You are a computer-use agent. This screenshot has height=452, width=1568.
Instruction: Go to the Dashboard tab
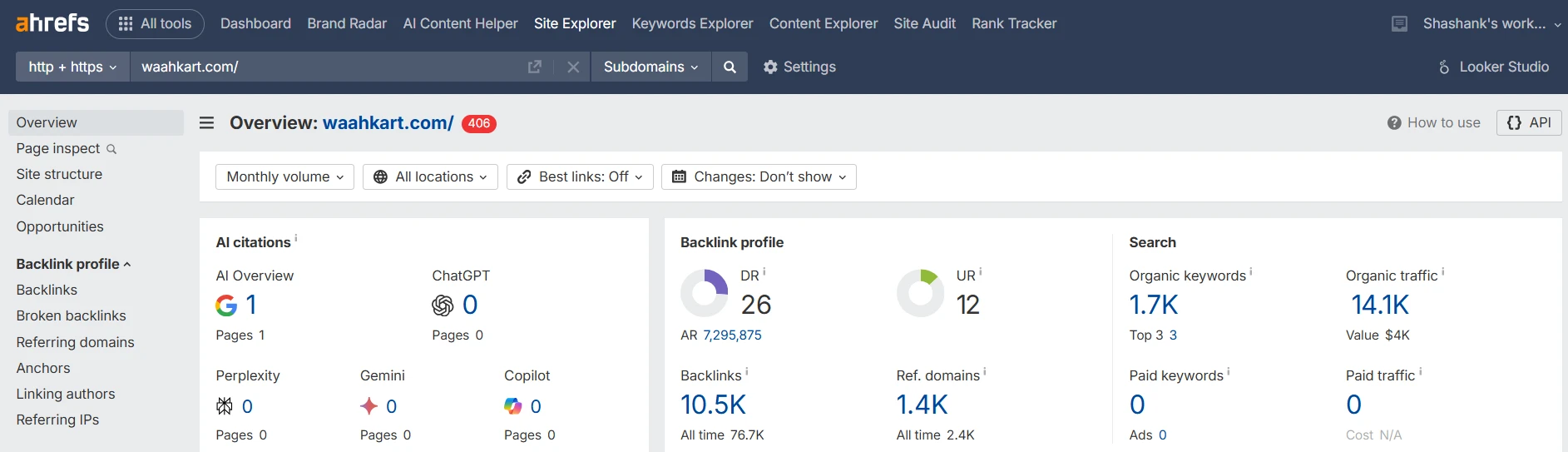(x=255, y=23)
